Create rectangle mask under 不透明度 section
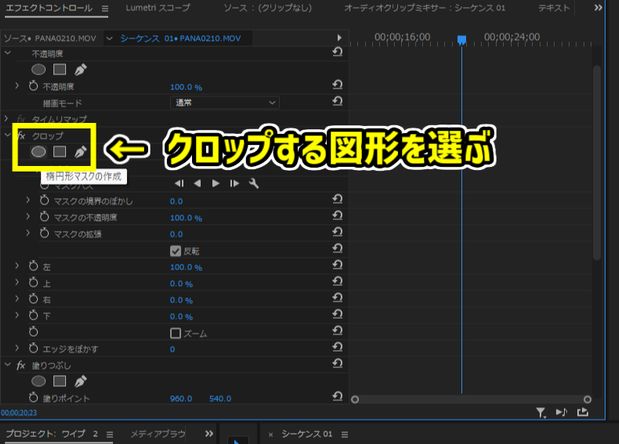Image resolution: width=619 pixels, height=444 pixels. click(x=60, y=69)
